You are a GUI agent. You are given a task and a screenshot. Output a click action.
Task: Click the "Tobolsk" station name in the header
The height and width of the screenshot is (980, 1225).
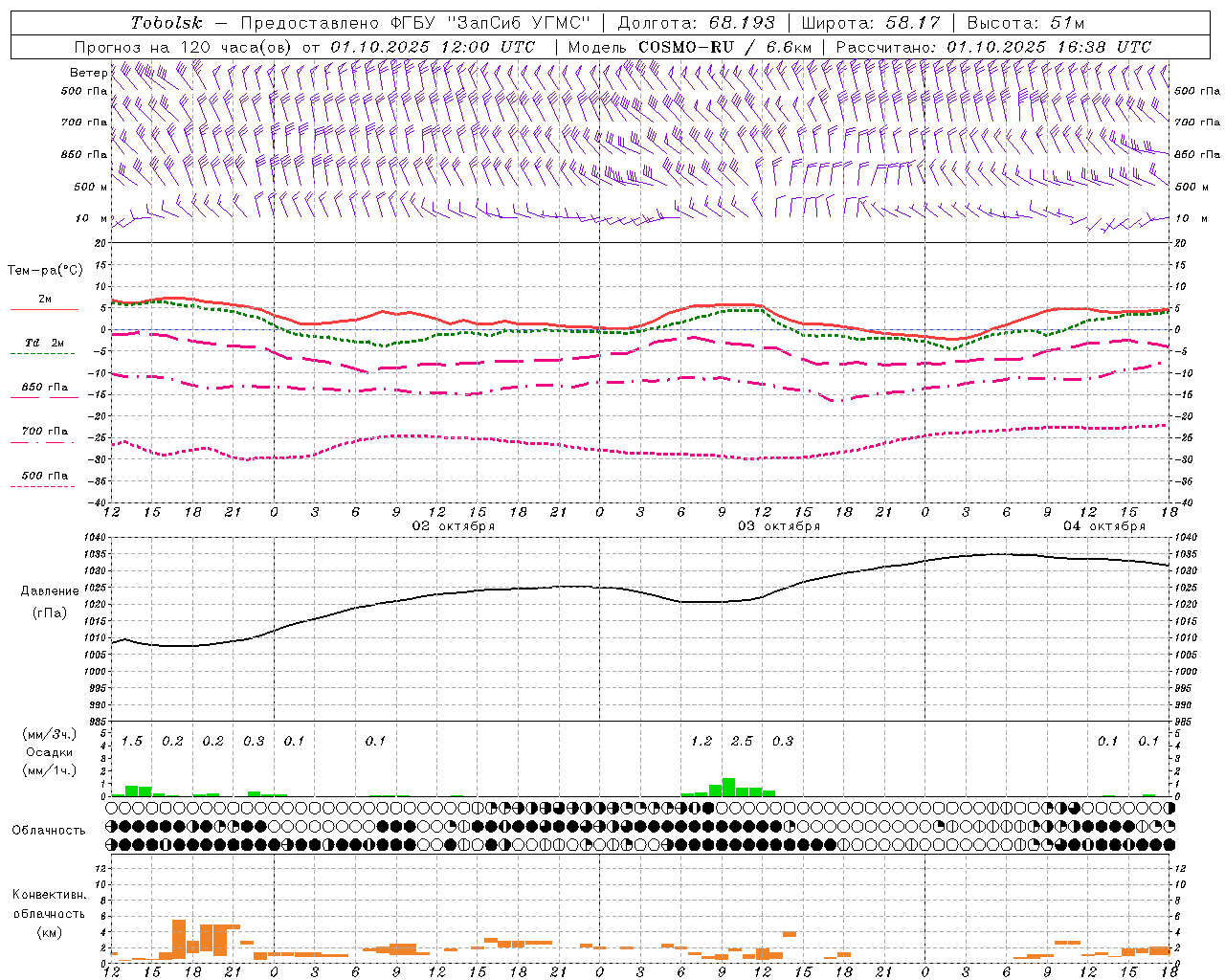(x=167, y=23)
